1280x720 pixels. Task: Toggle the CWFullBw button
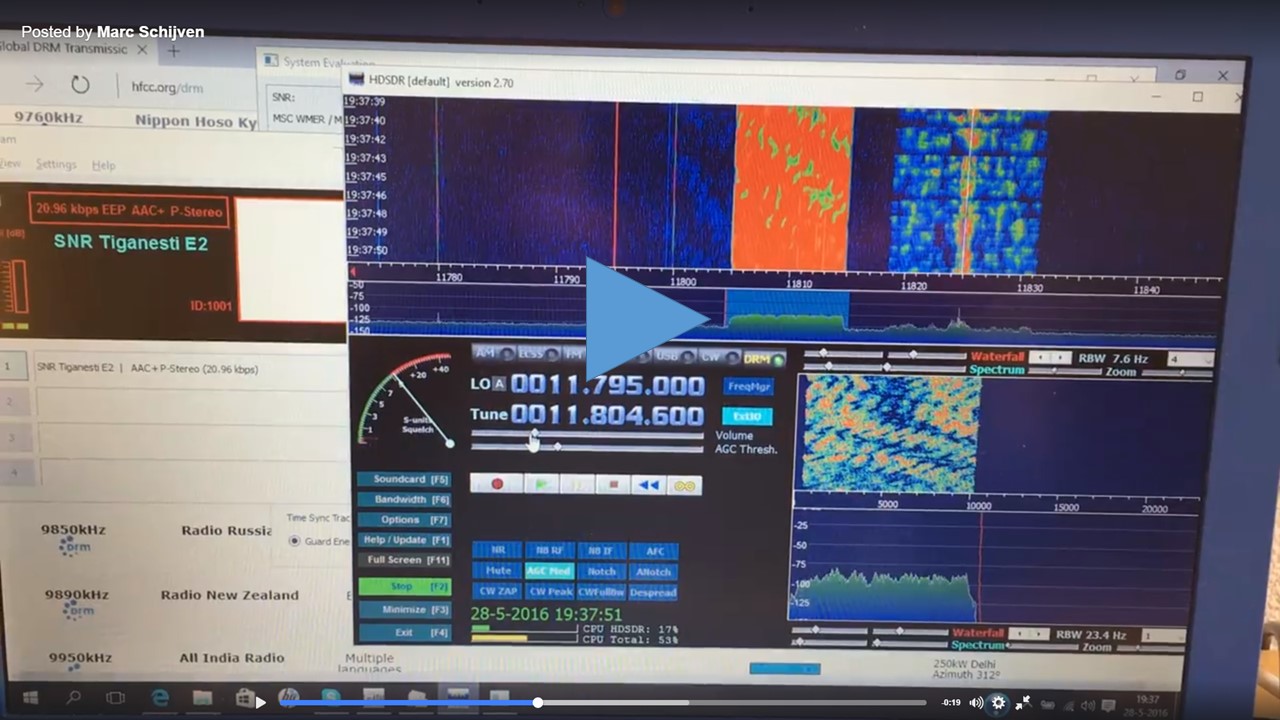601,593
